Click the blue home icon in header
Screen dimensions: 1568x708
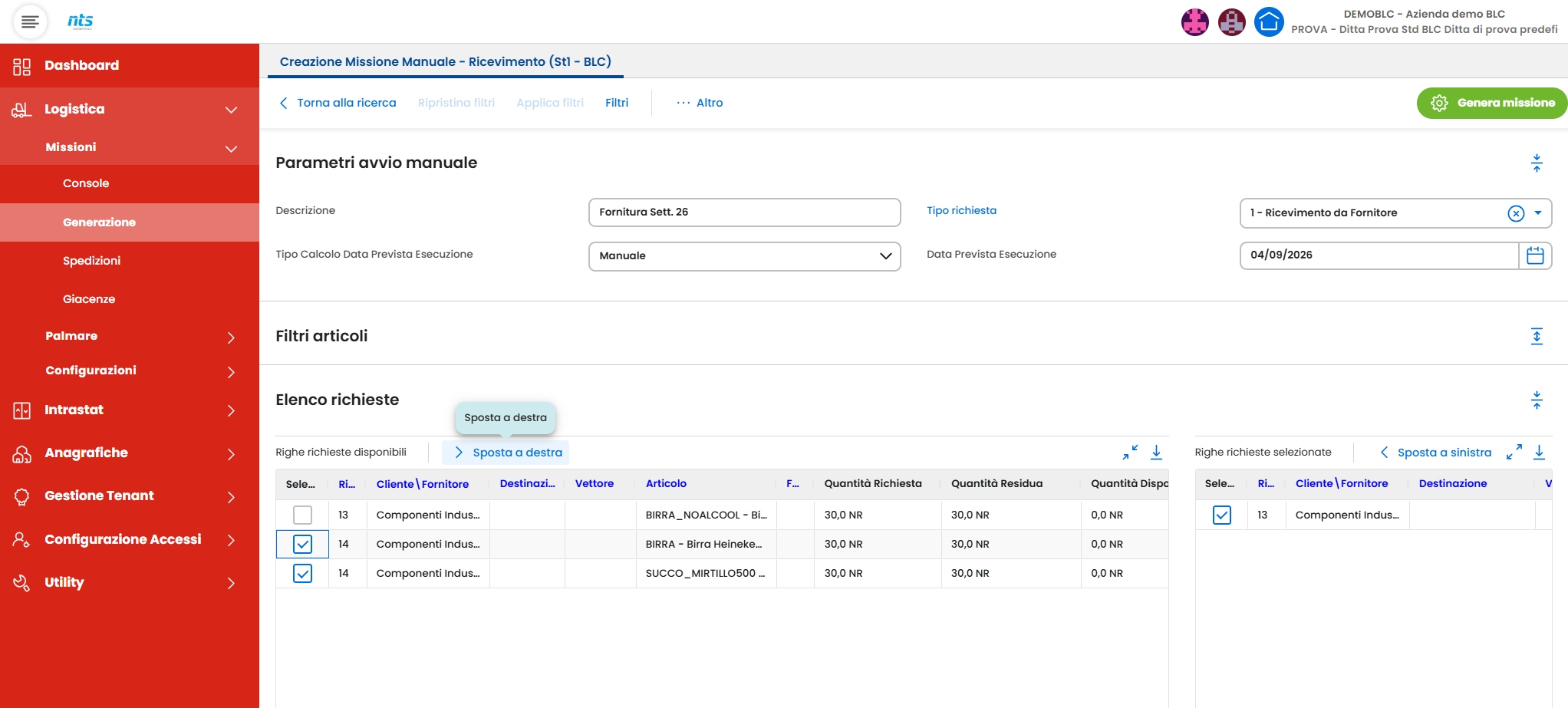(1269, 21)
